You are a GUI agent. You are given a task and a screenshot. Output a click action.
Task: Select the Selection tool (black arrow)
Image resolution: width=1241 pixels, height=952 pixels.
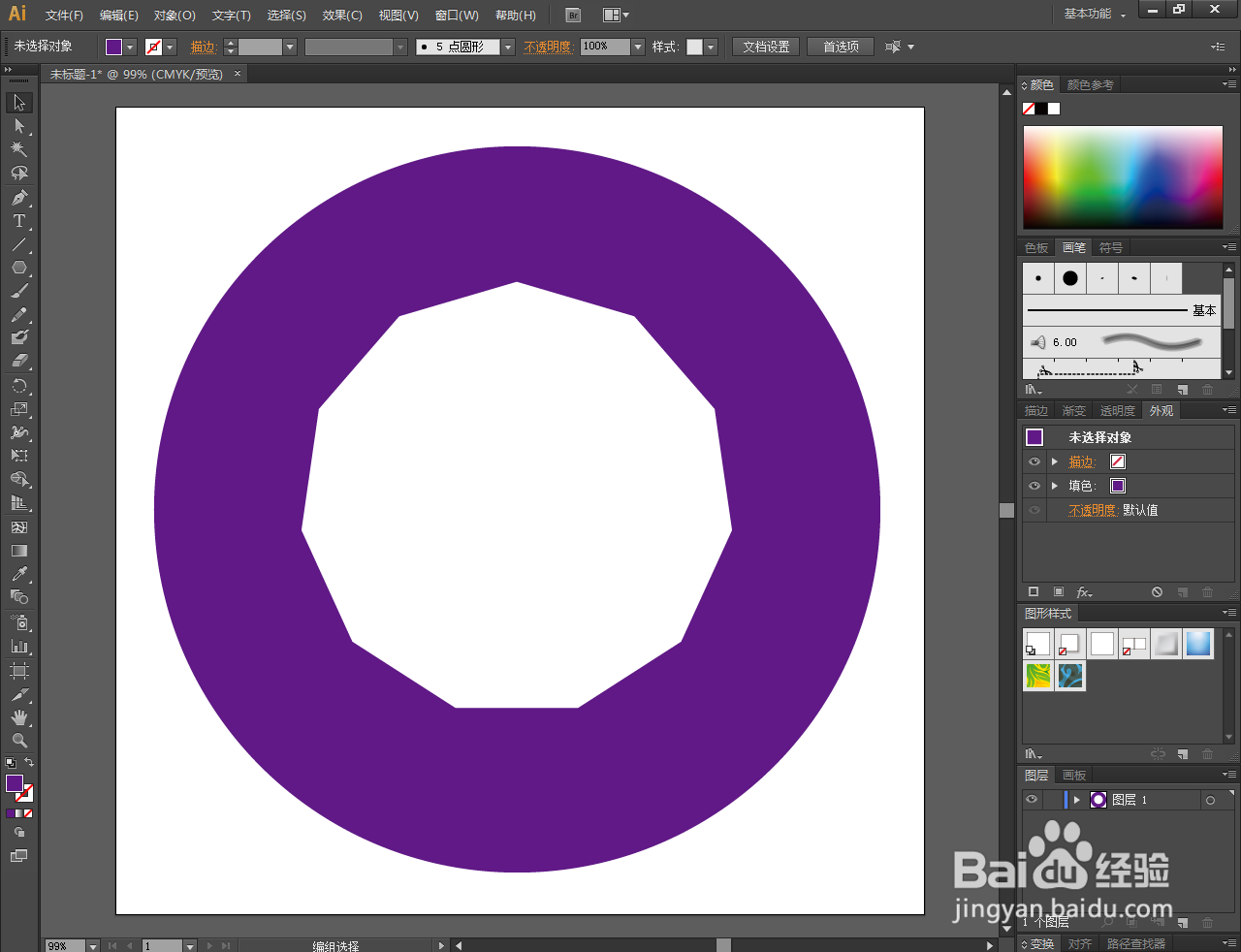click(19, 103)
